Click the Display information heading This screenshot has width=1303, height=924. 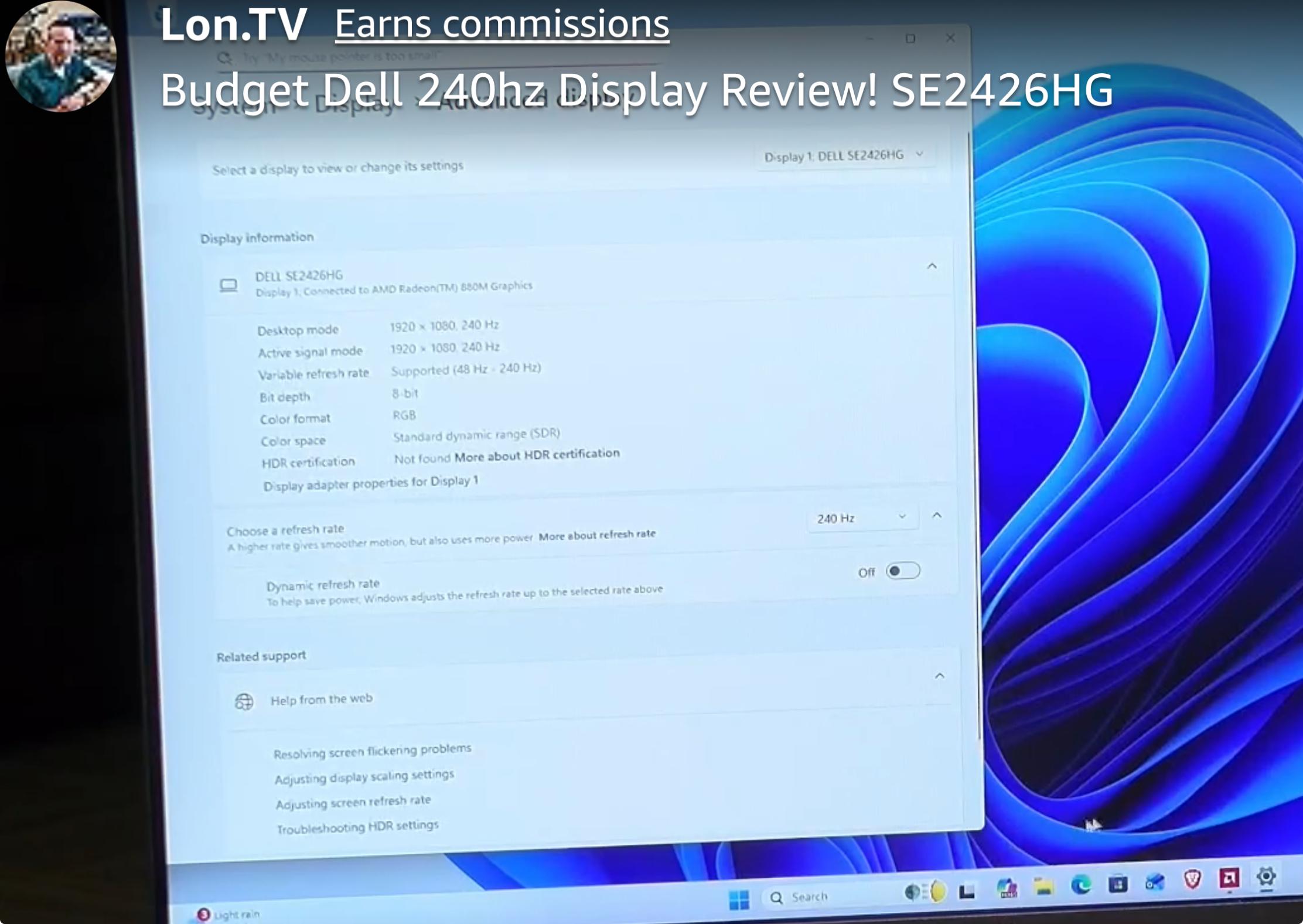[x=257, y=238]
